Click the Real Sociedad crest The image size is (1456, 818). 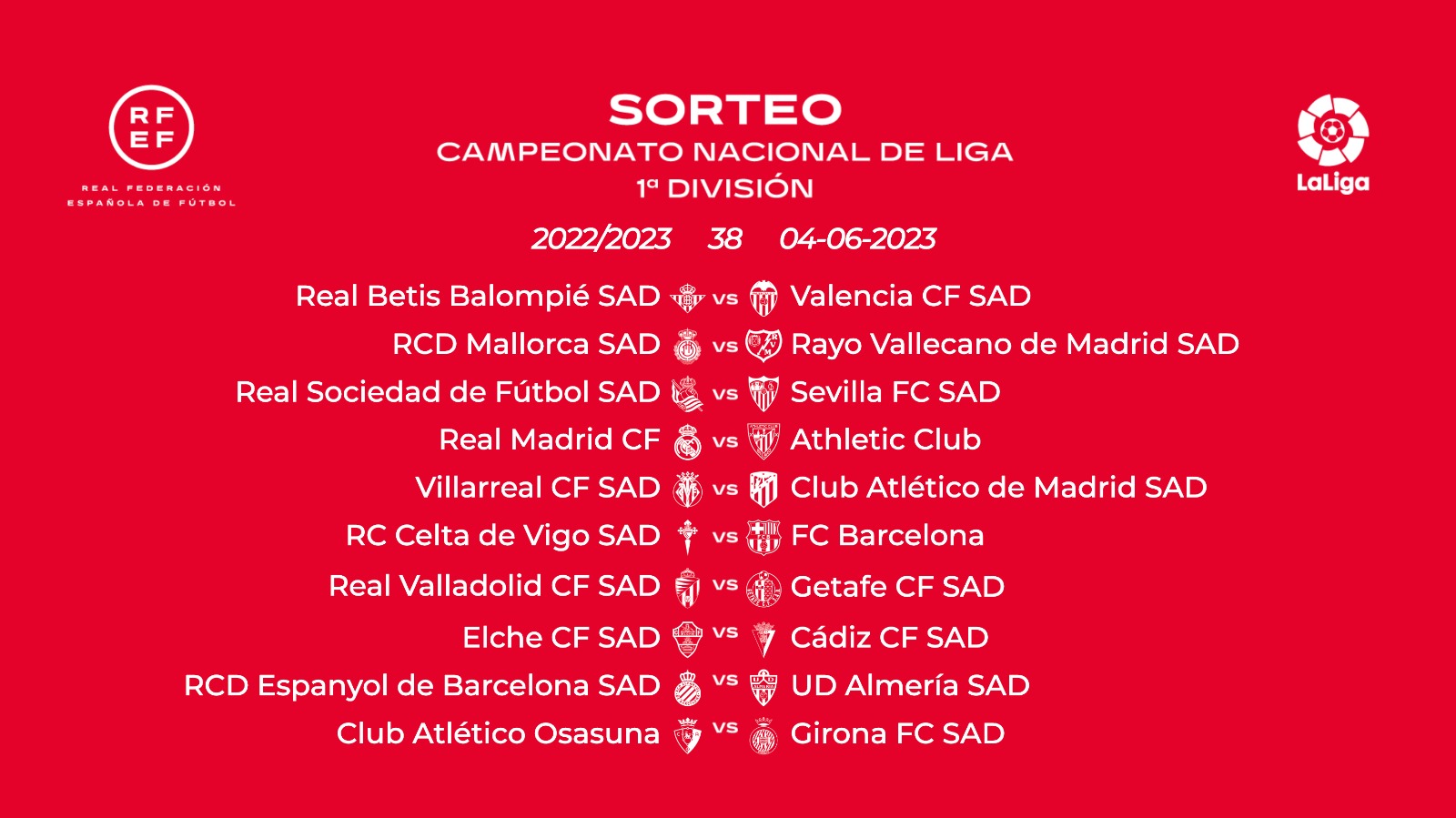tap(687, 393)
